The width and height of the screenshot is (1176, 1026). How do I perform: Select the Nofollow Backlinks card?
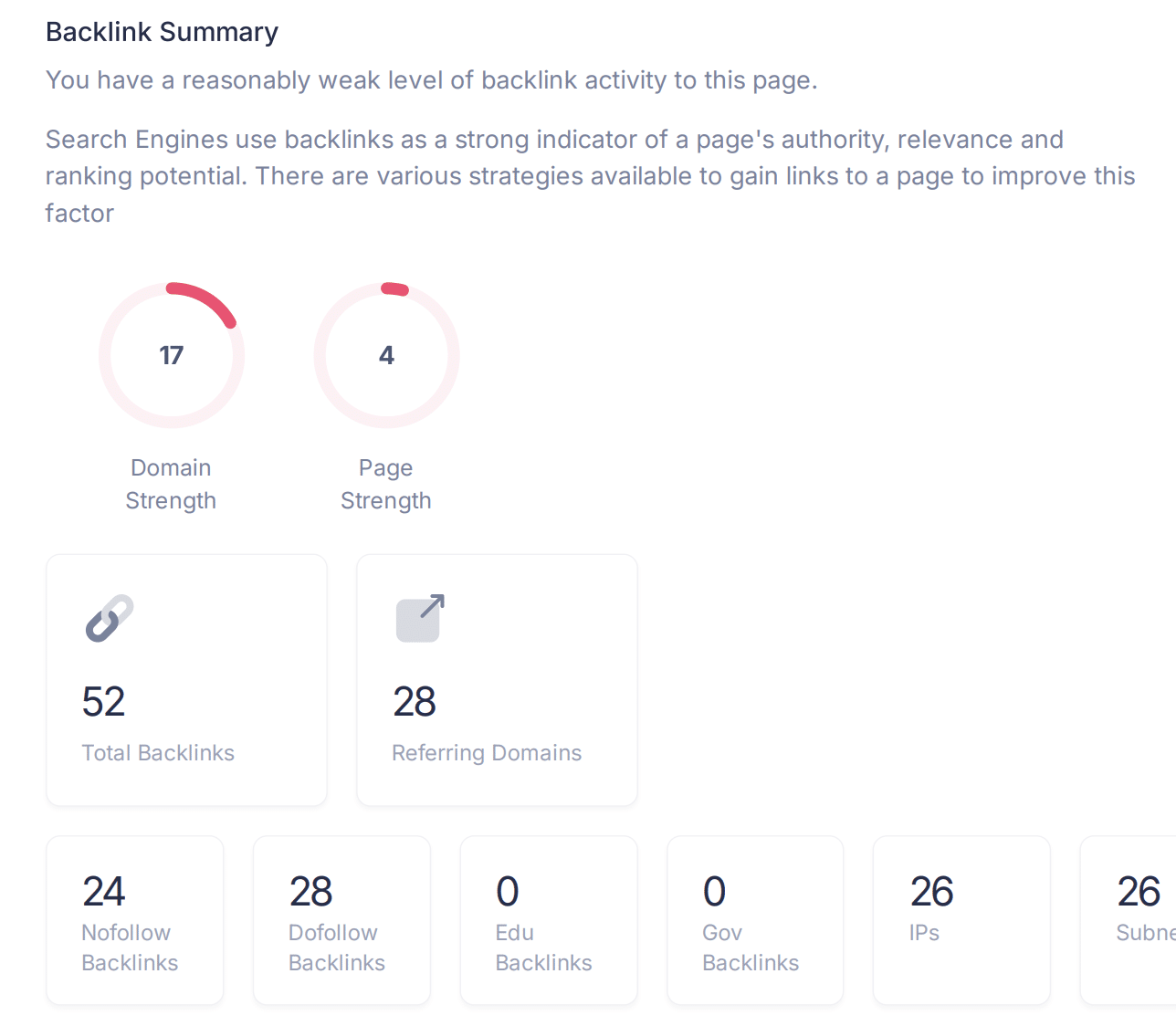tap(135, 920)
